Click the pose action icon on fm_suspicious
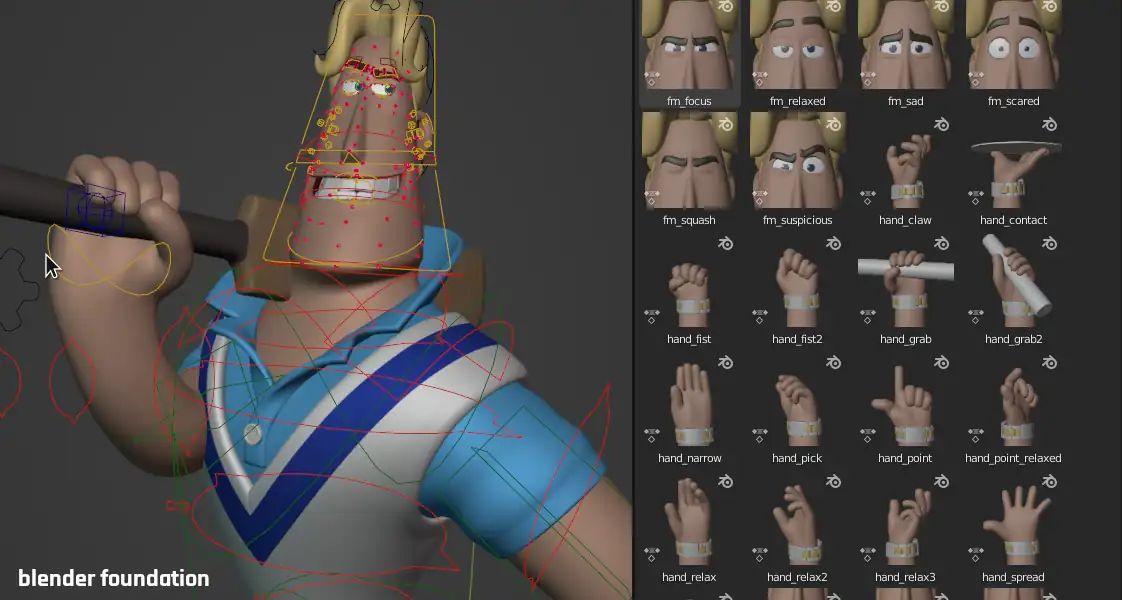 coord(759,197)
